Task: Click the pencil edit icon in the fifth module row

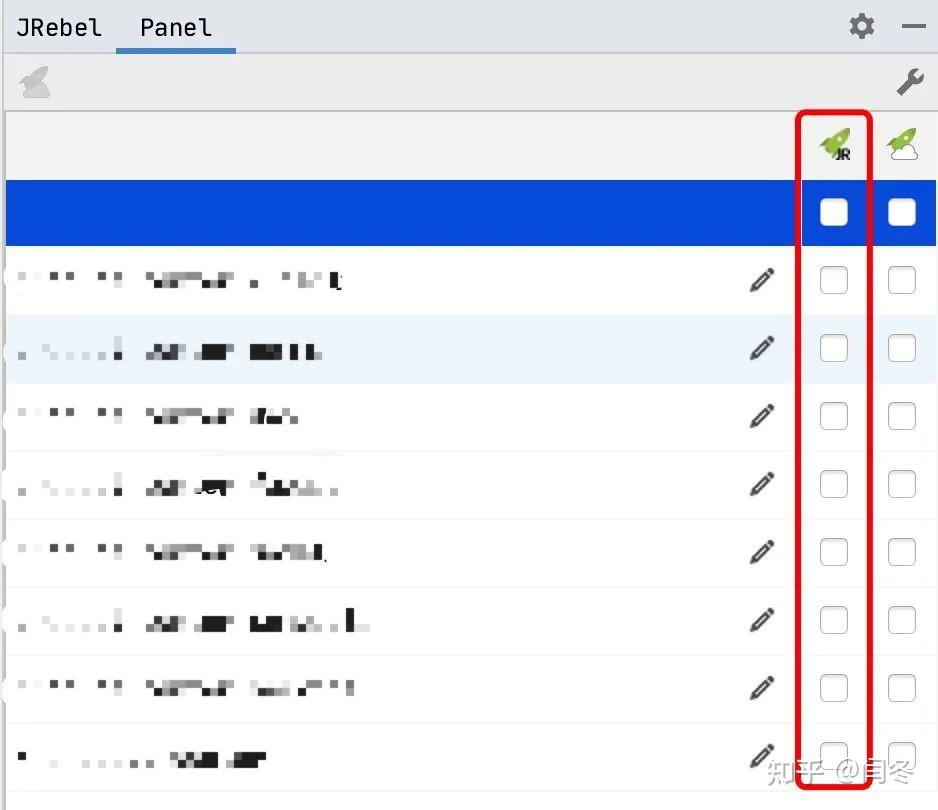Action: point(762,552)
